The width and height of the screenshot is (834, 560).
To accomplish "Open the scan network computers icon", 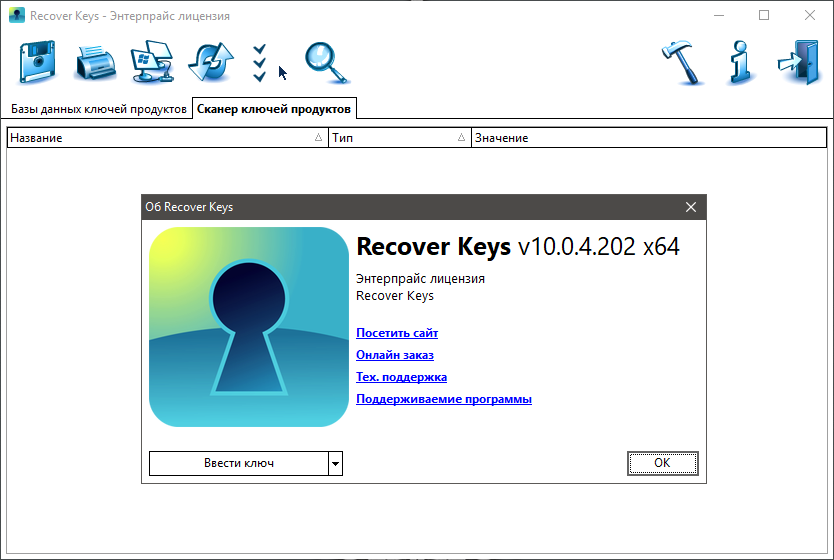I will click(x=153, y=62).
